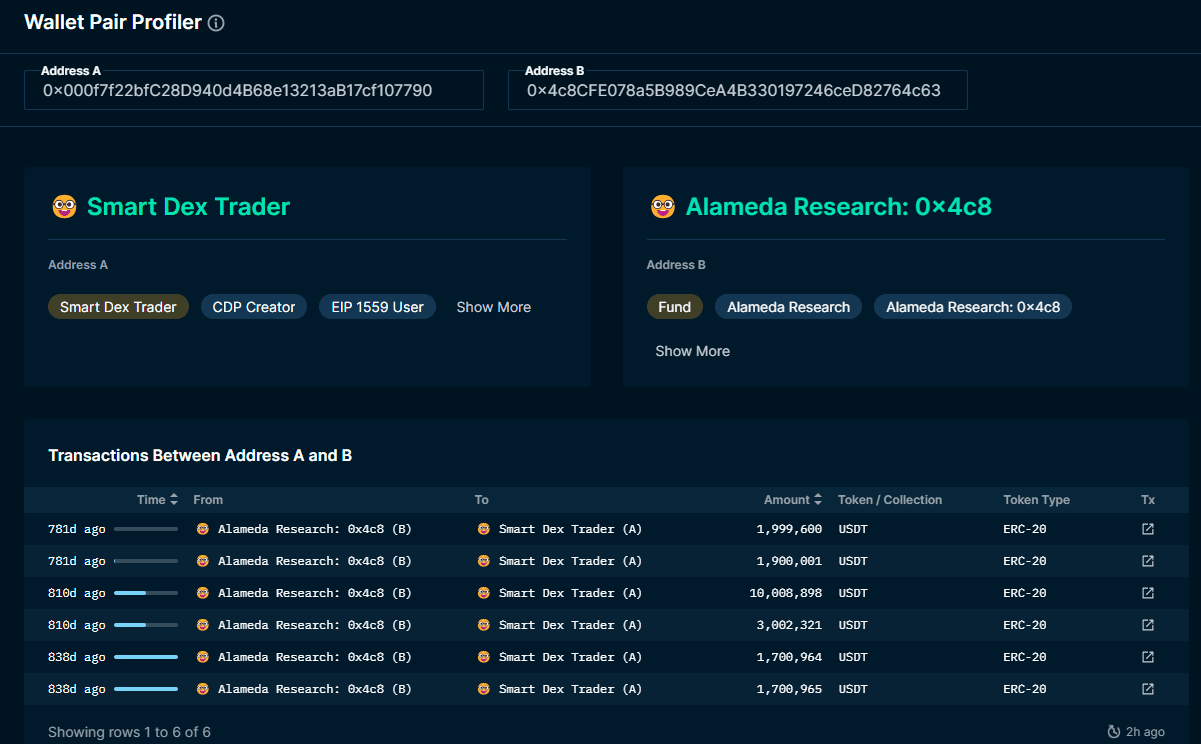Viewport: 1201px width, 744px height.
Task: Open transaction link for 10,008,898 USDT row
Action: [1148, 593]
